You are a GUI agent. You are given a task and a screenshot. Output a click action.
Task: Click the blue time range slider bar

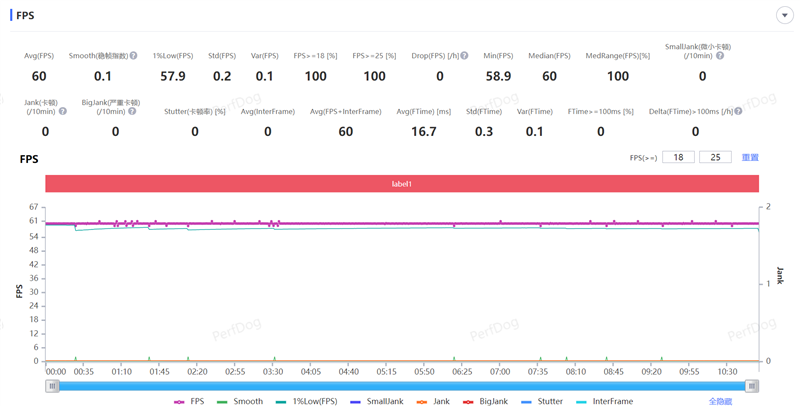pos(400,386)
